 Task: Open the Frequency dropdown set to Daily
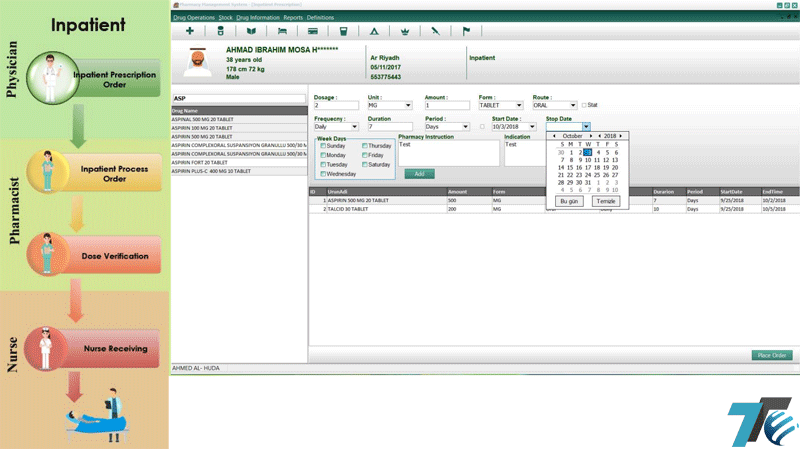click(354, 127)
